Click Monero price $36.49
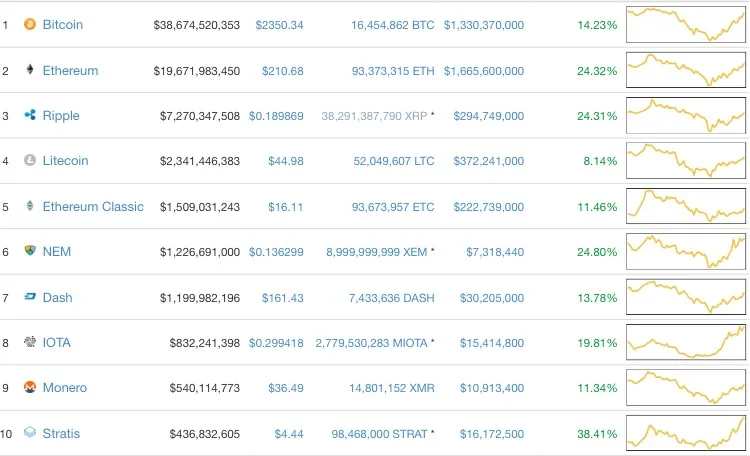750x456 pixels. coord(286,388)
